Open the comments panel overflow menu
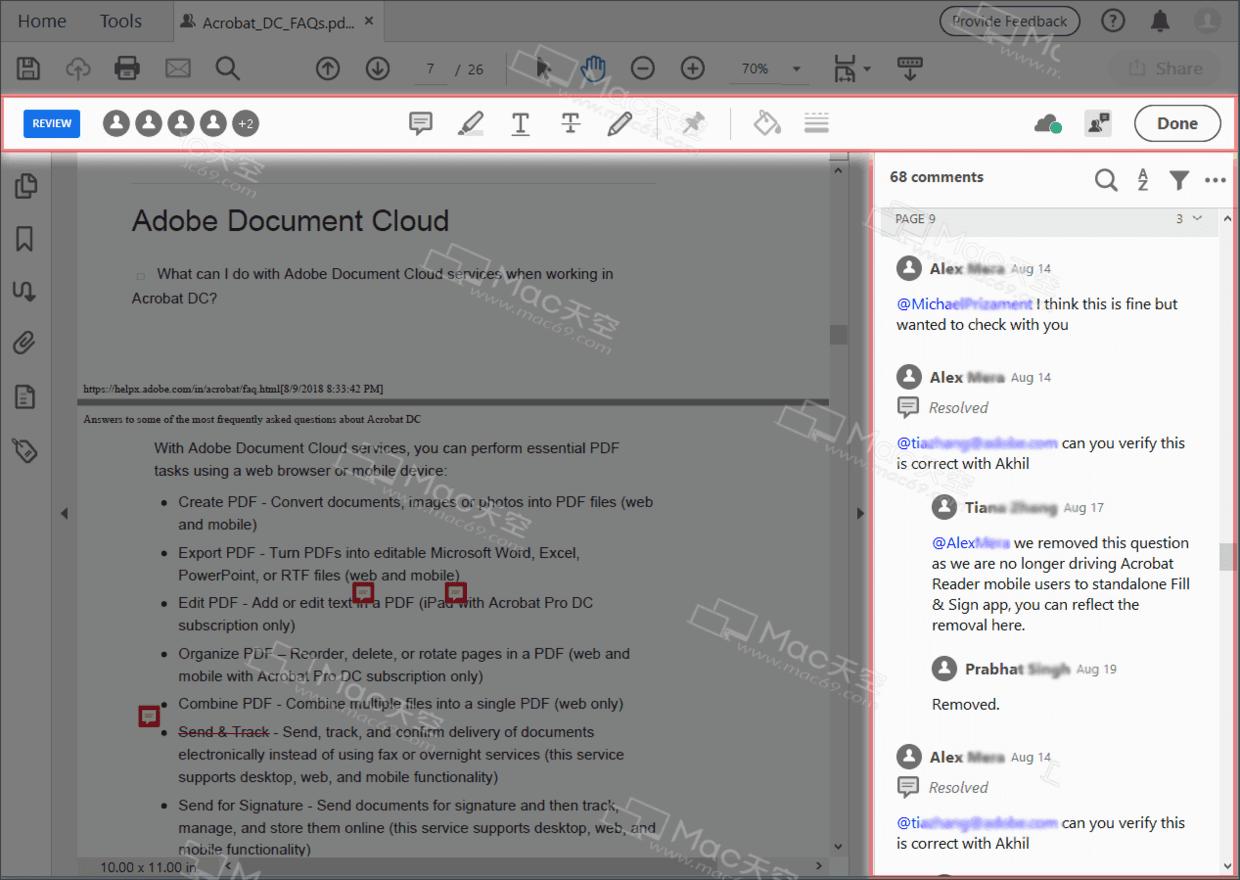 tap(1215, 180)
